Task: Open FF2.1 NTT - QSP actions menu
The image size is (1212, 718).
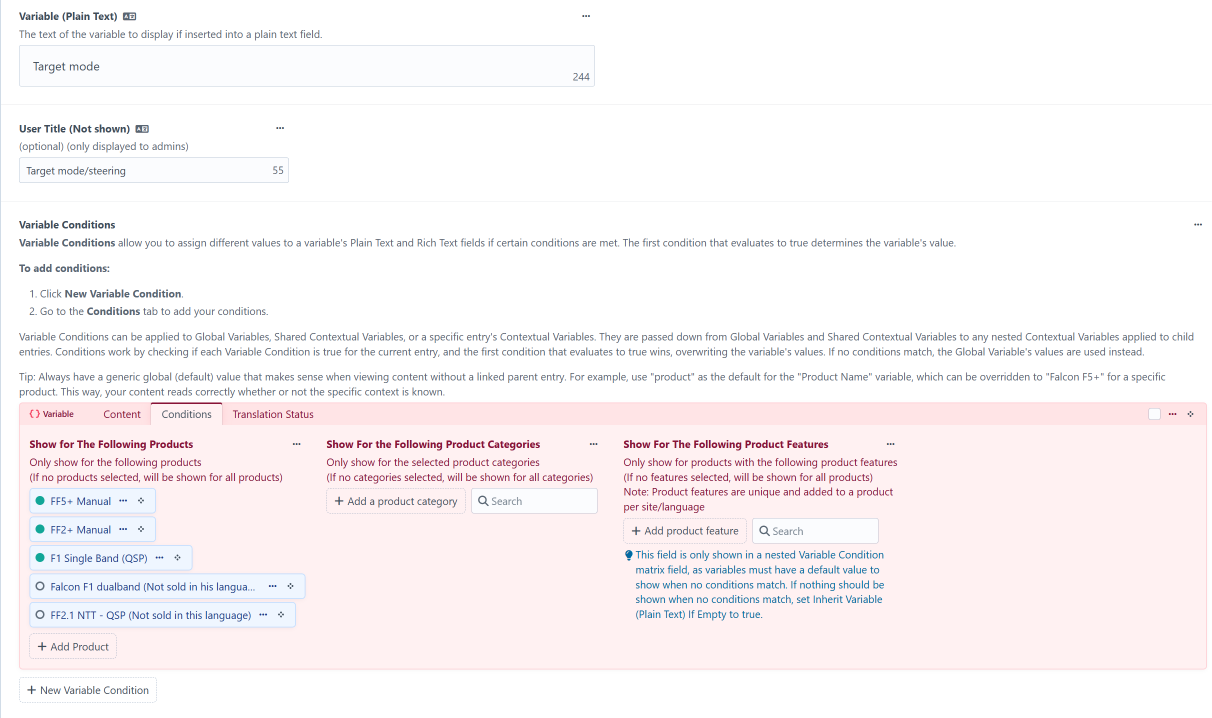Action: [263, 614]
